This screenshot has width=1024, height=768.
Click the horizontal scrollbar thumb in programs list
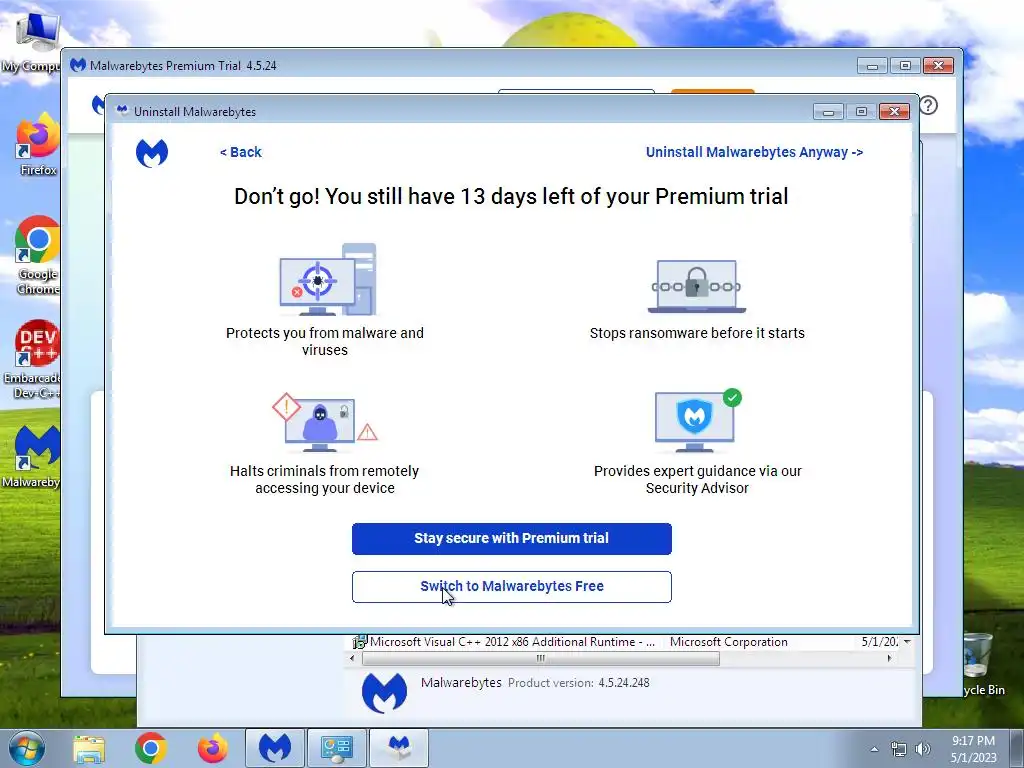tap(541, 658)
